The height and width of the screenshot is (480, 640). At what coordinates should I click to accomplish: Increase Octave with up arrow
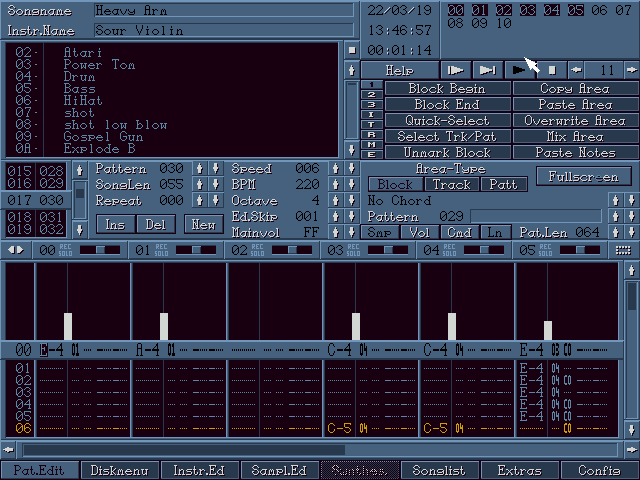336,200
